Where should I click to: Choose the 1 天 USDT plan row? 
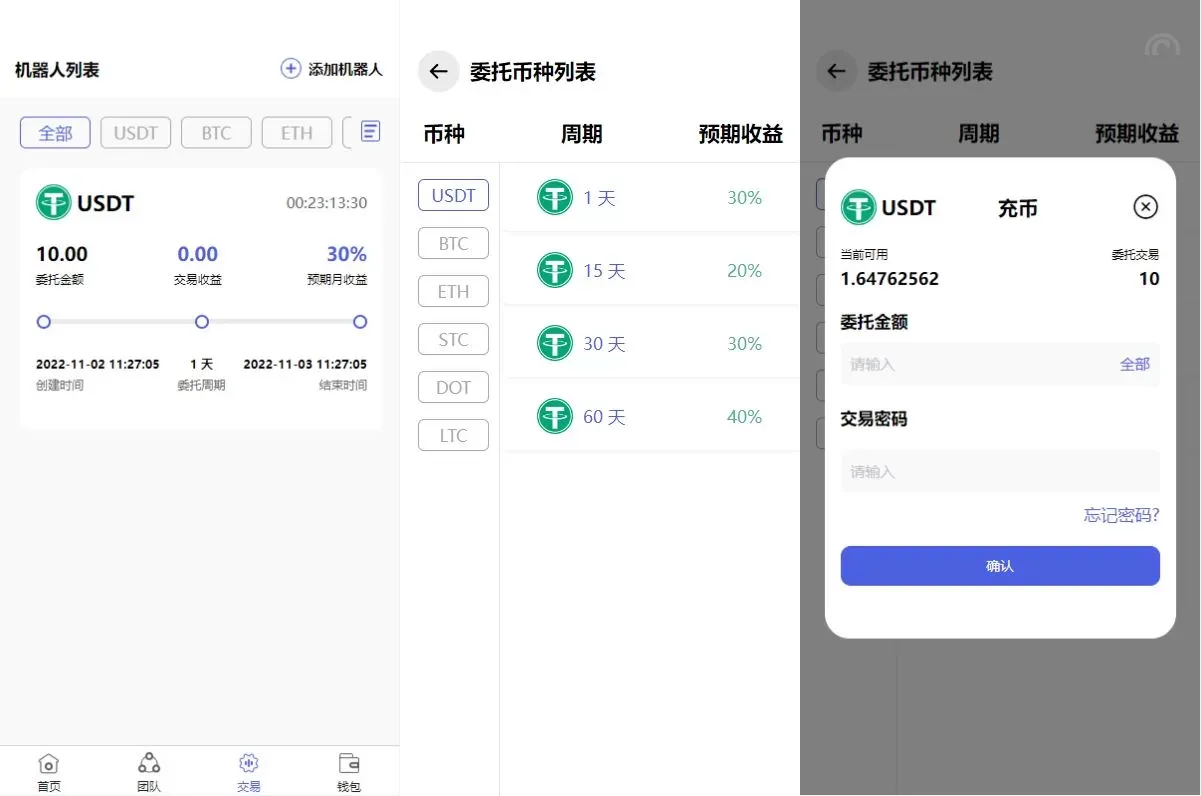coord(650,198)
